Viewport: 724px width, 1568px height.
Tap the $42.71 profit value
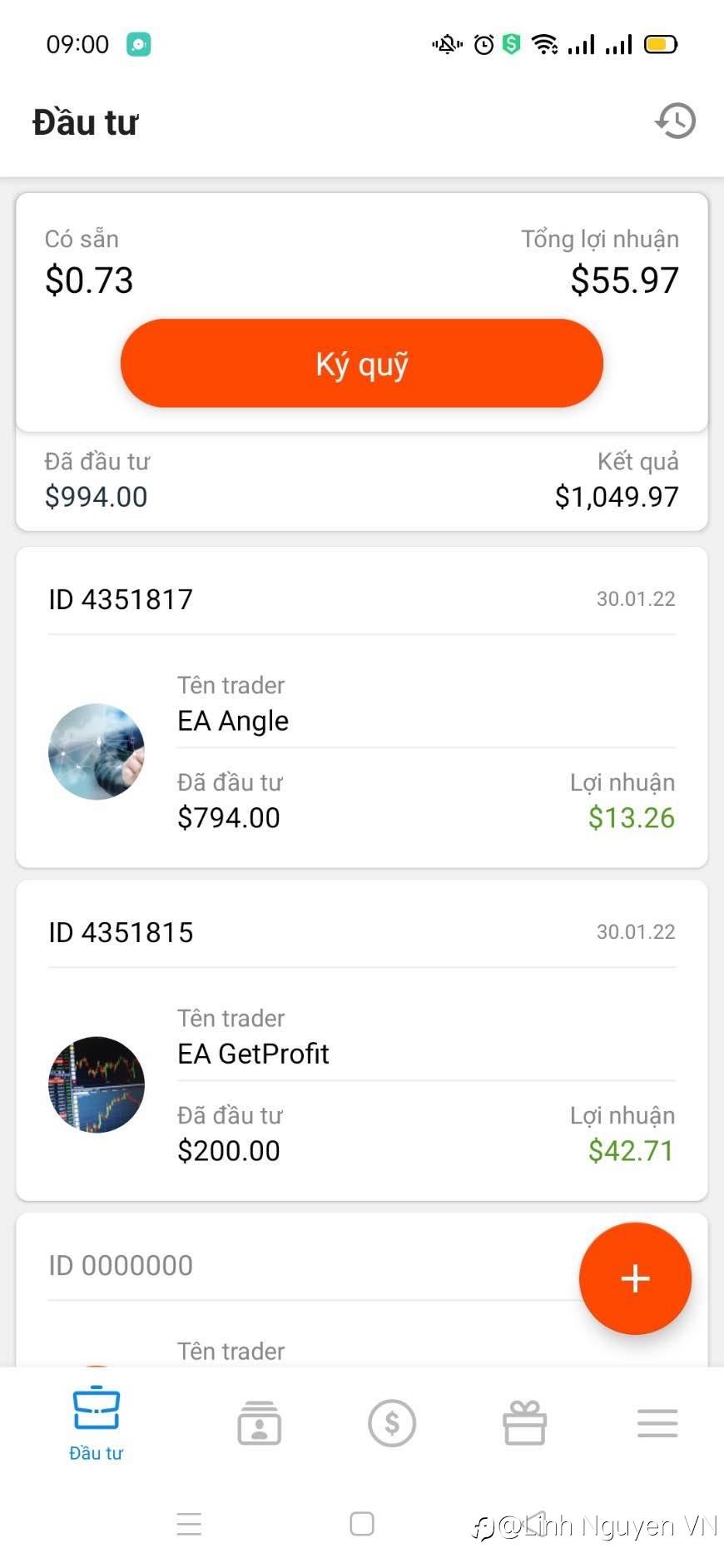631,1150
